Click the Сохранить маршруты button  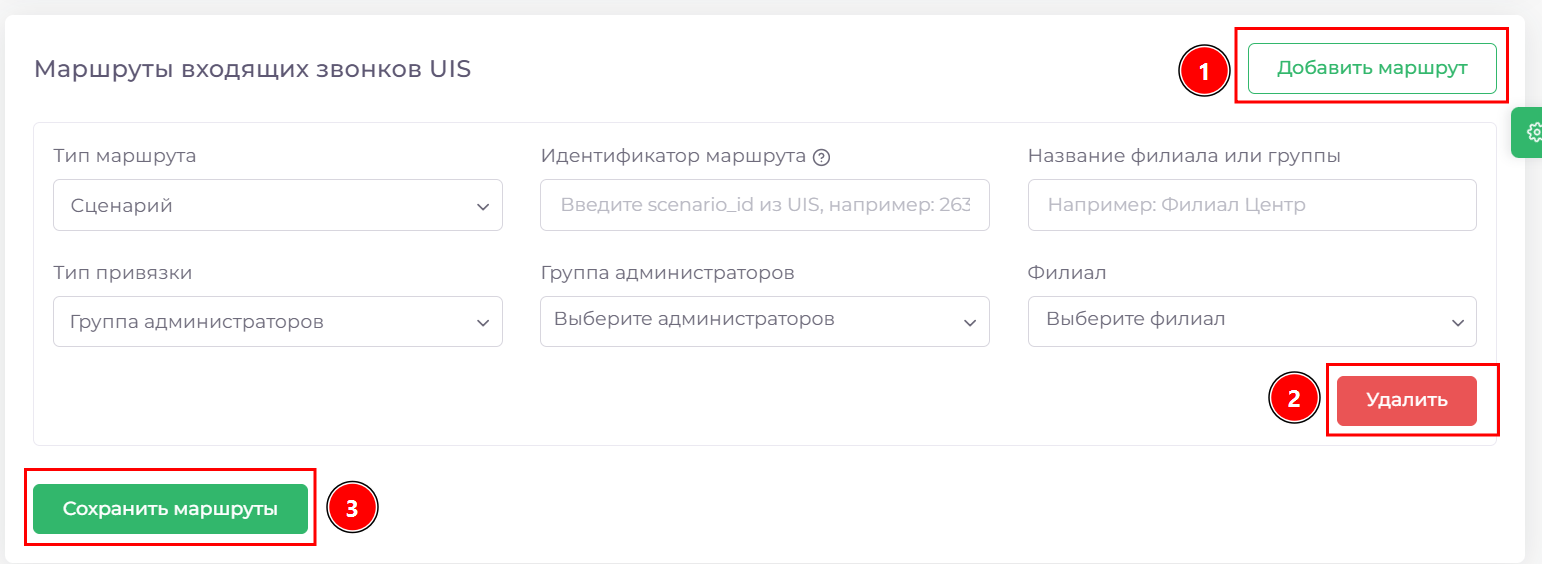tap(170, 509)
